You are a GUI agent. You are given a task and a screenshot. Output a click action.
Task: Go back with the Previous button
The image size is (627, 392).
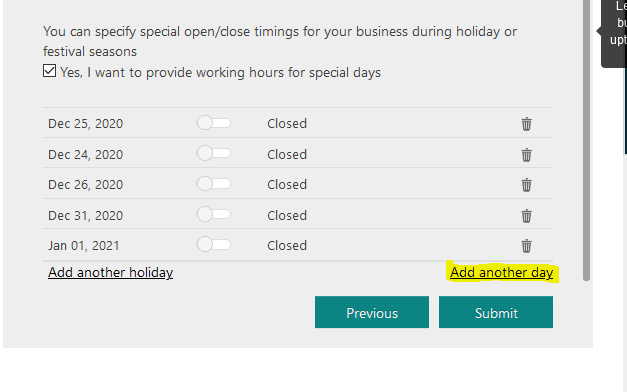[x=372, y=312]
